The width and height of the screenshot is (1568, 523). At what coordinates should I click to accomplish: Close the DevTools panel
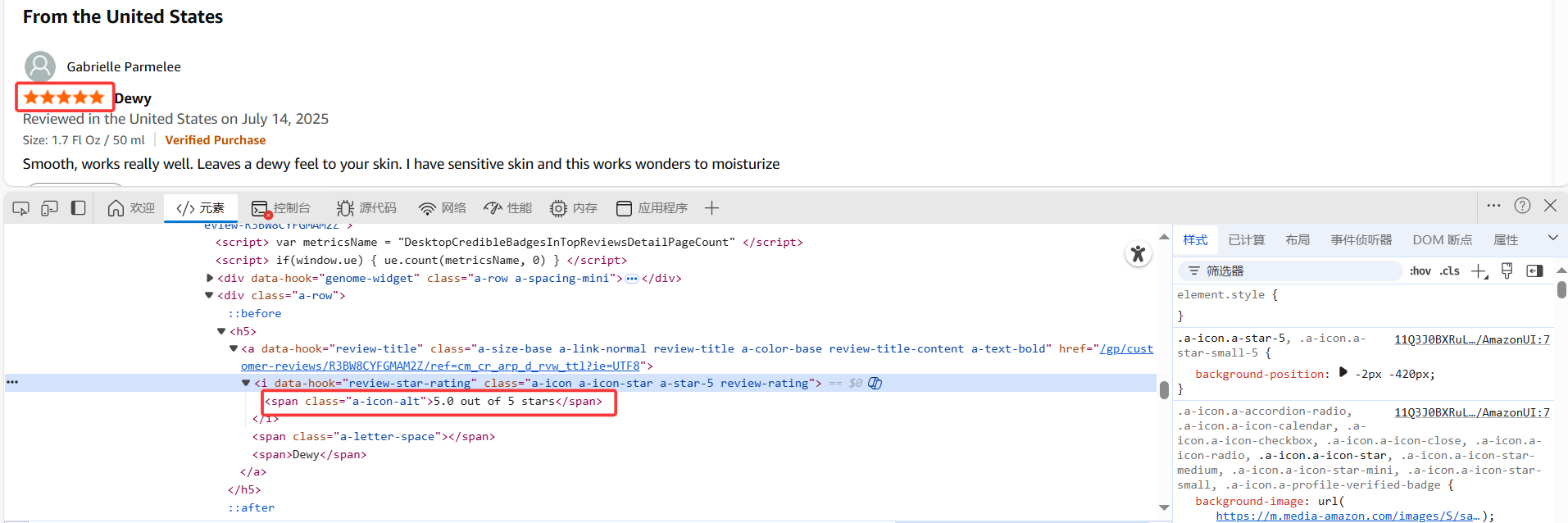tap(1550, 206)
